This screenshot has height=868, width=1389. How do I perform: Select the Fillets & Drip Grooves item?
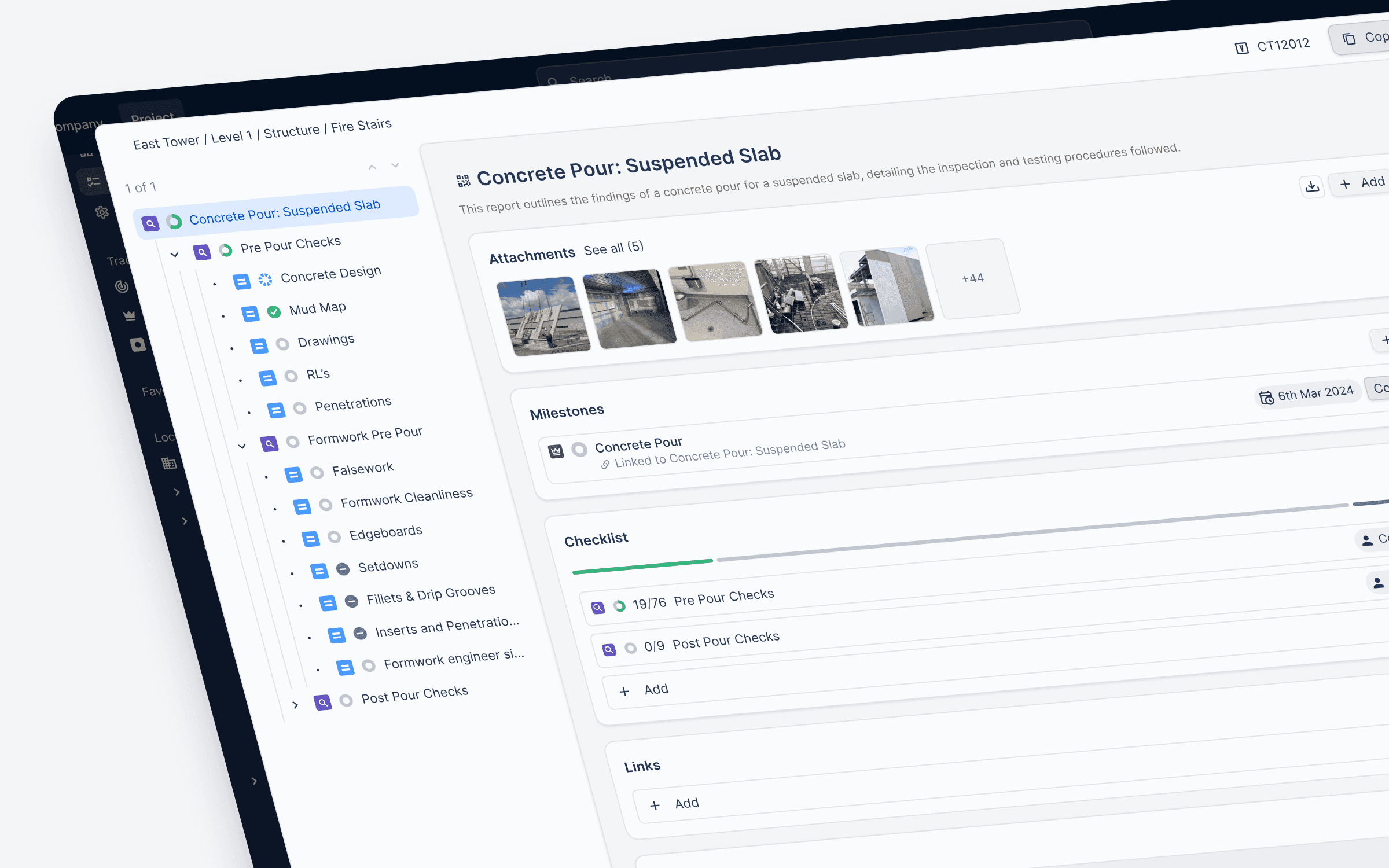[431, 594]
